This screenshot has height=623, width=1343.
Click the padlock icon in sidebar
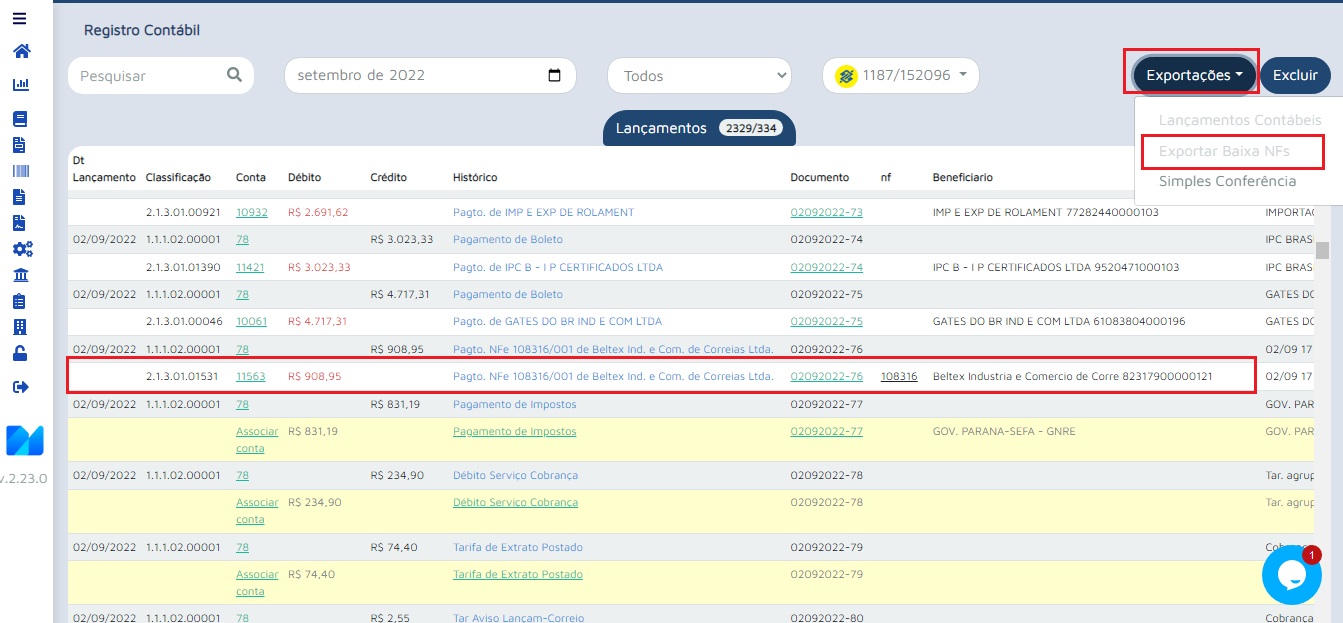point(21,353)
